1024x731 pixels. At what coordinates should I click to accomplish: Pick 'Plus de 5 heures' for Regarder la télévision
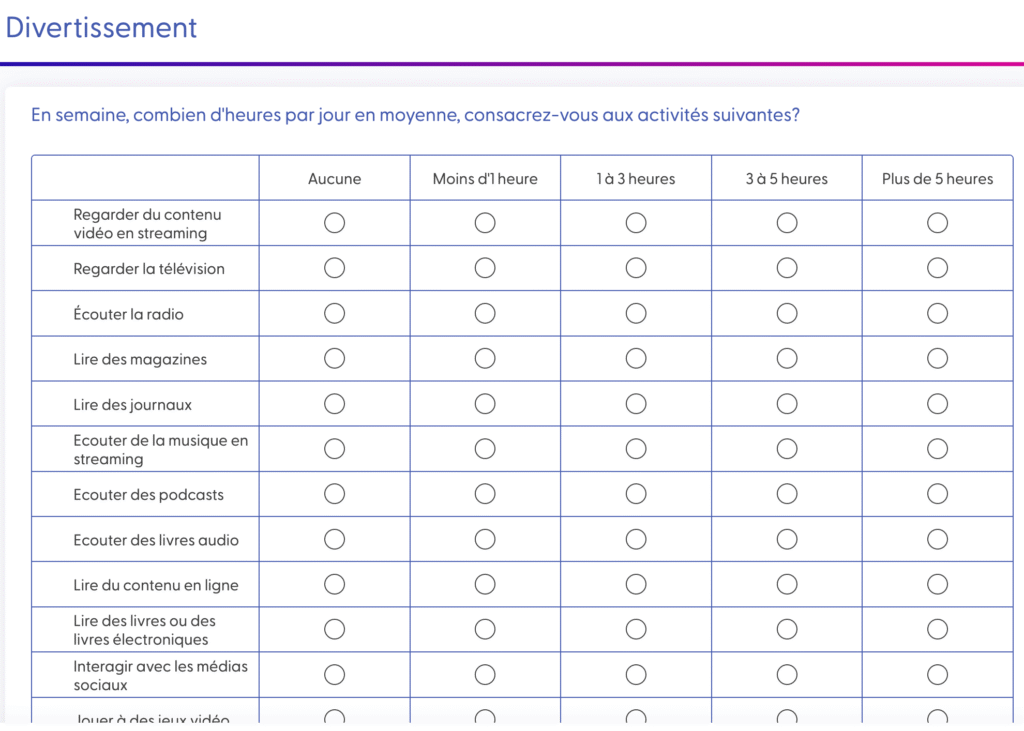(x=937, y=268)
